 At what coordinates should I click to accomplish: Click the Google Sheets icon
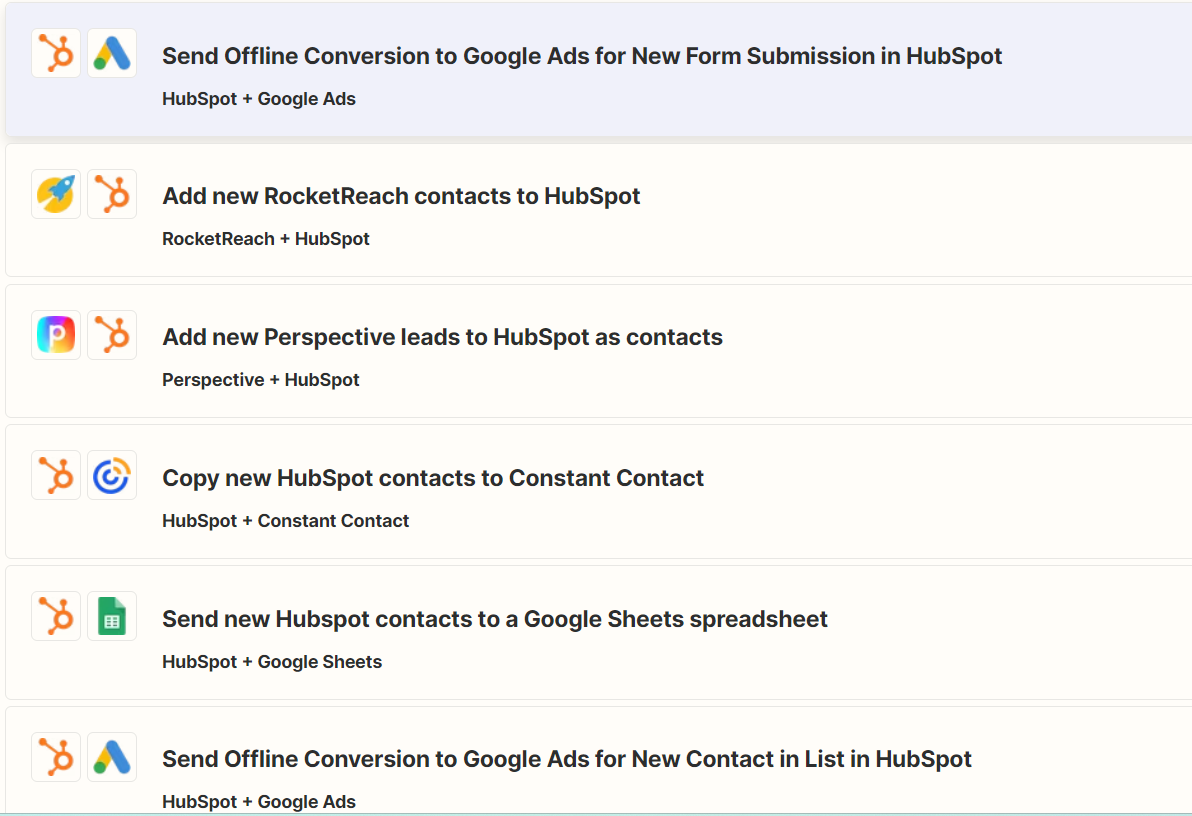coord(112,616)
